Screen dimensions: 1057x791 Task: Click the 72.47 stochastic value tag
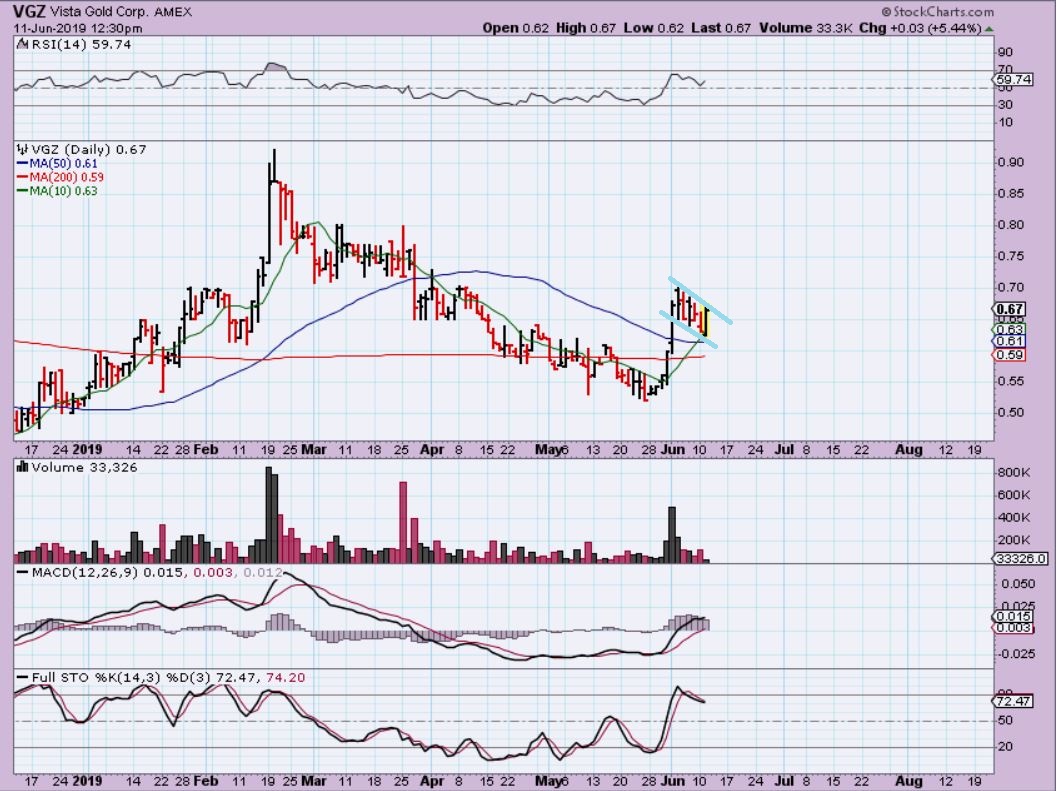(x=1012, y=702)
